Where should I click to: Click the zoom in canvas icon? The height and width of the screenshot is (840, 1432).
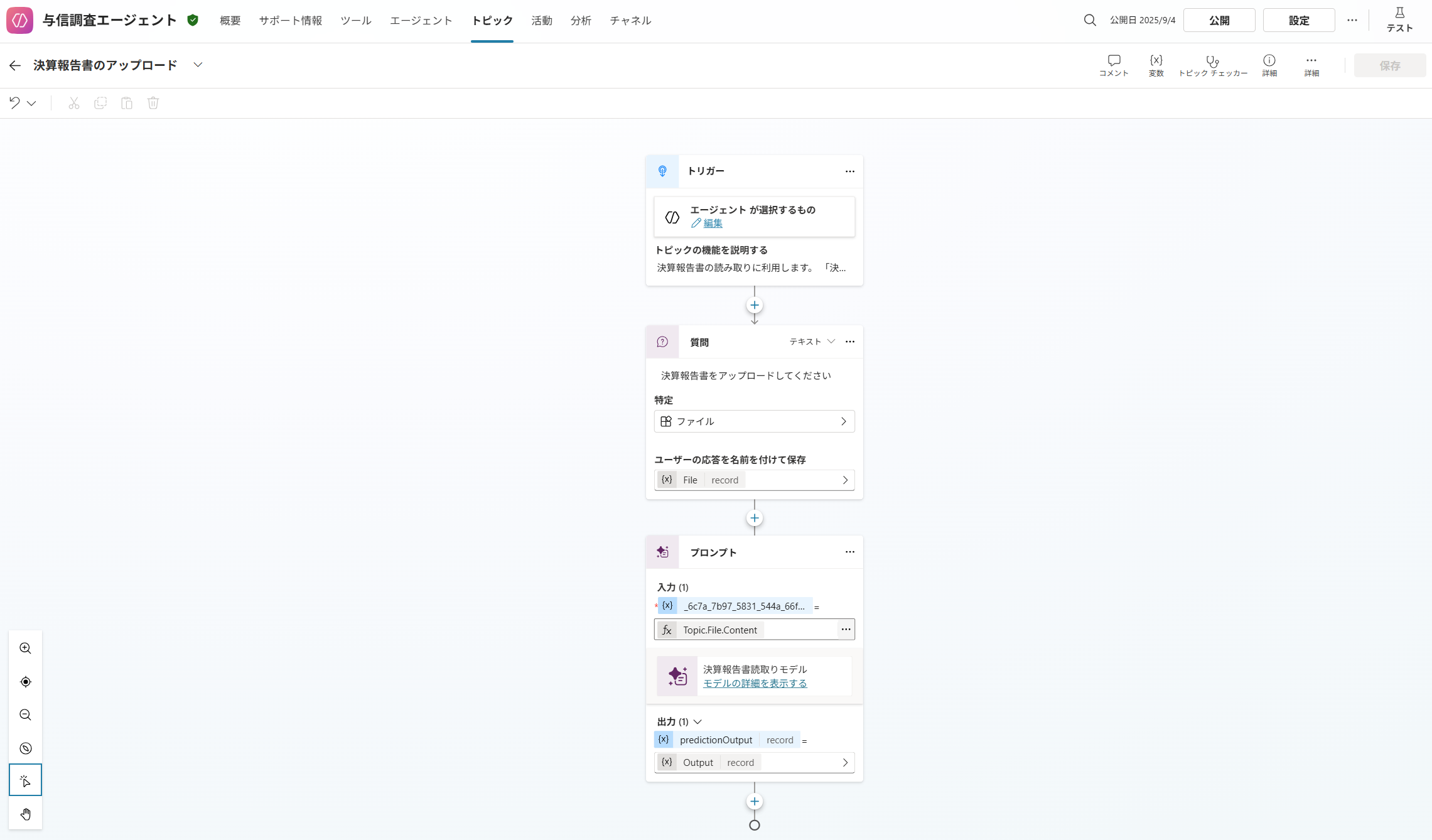(25, 648)
